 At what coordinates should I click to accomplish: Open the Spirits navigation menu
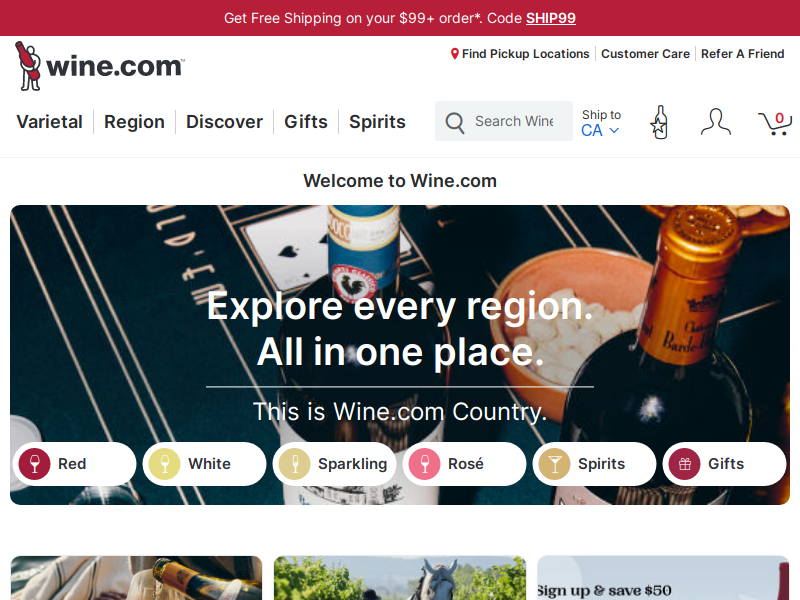[x=377, y=122]
